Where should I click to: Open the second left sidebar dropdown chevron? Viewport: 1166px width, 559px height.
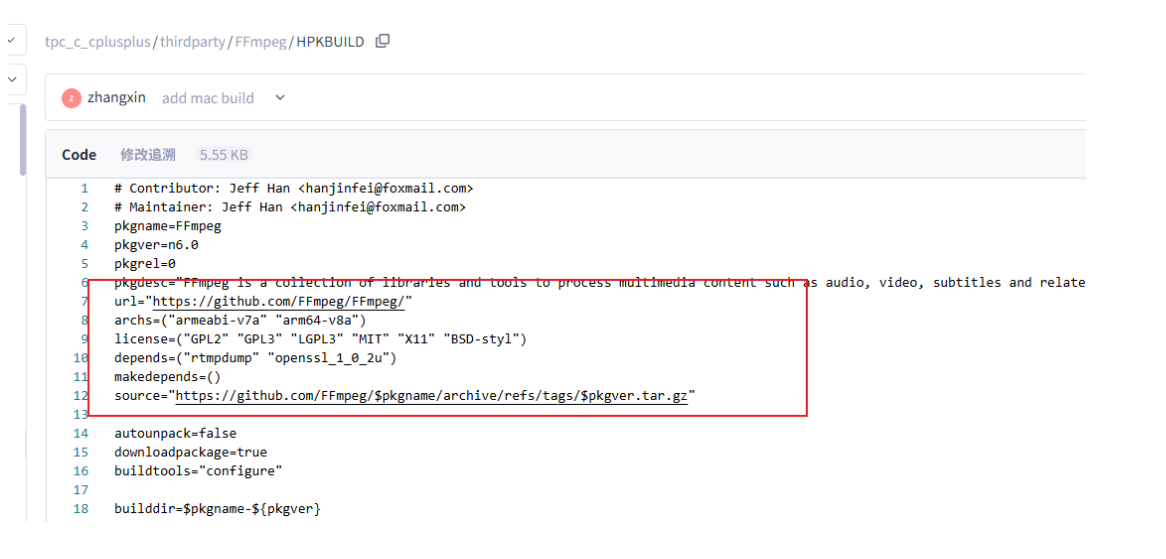(12, 79)
